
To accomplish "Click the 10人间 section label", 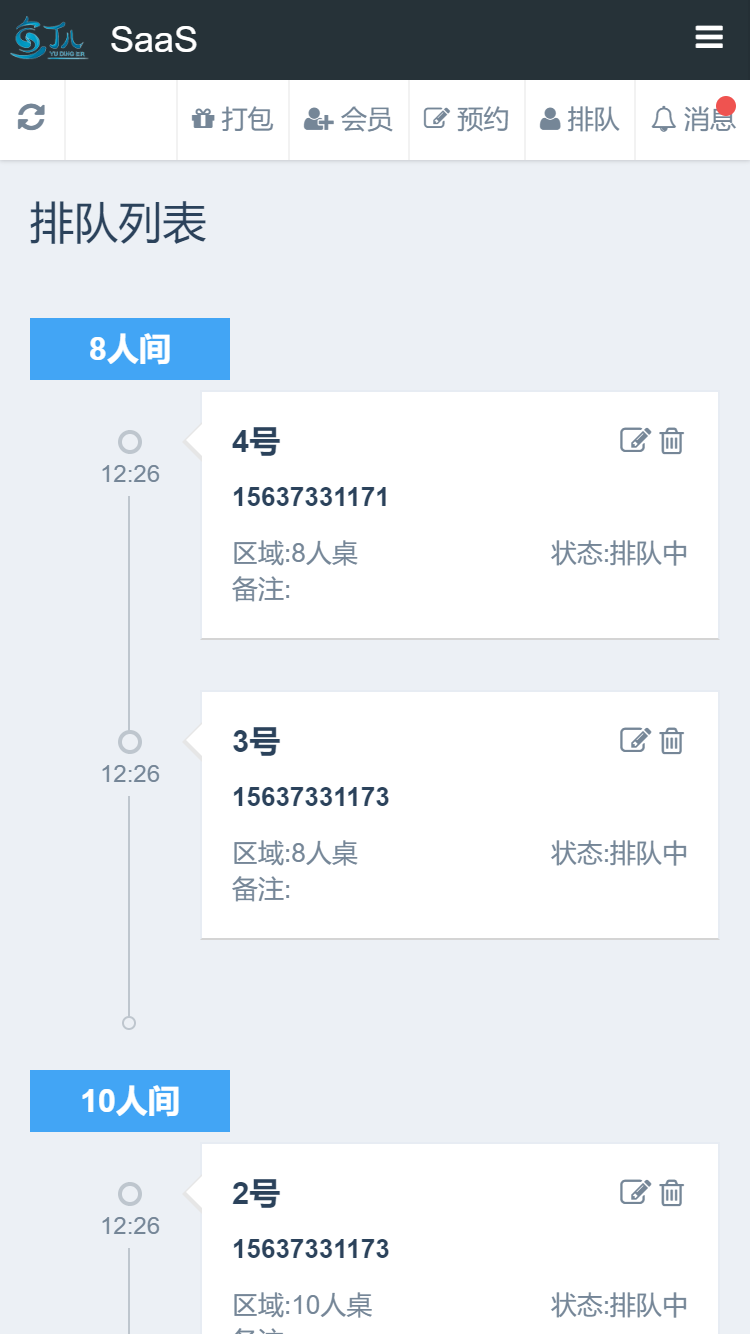I will click(x=130, y=1101).
